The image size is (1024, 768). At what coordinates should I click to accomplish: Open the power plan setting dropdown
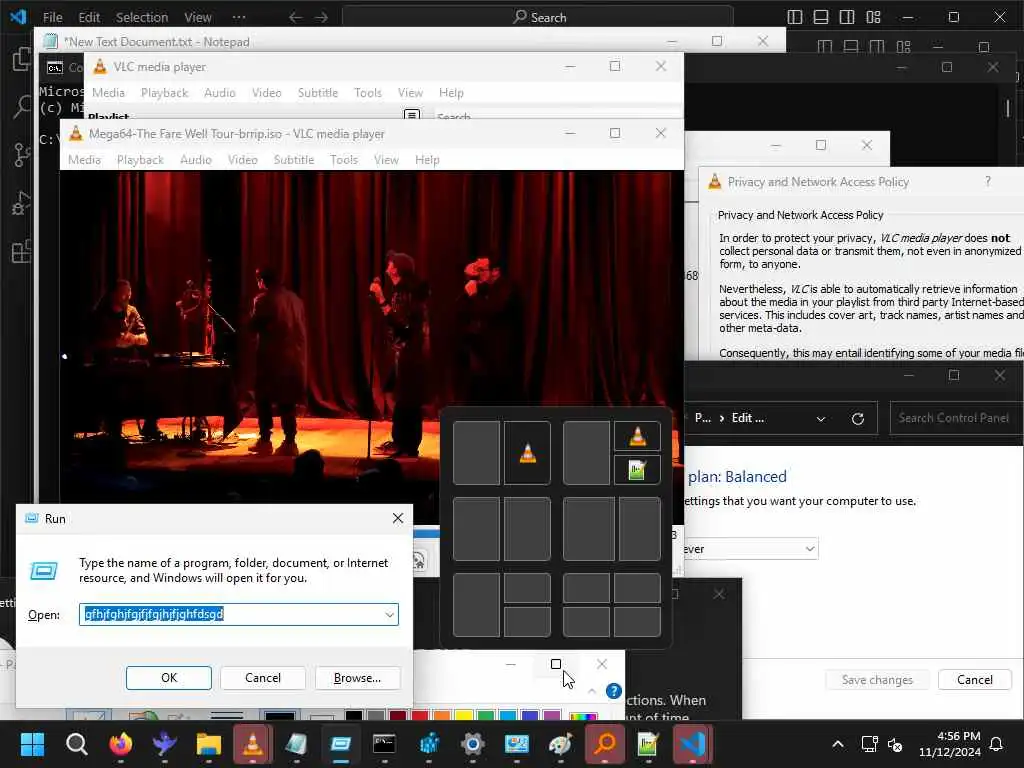tap(751, 549)
